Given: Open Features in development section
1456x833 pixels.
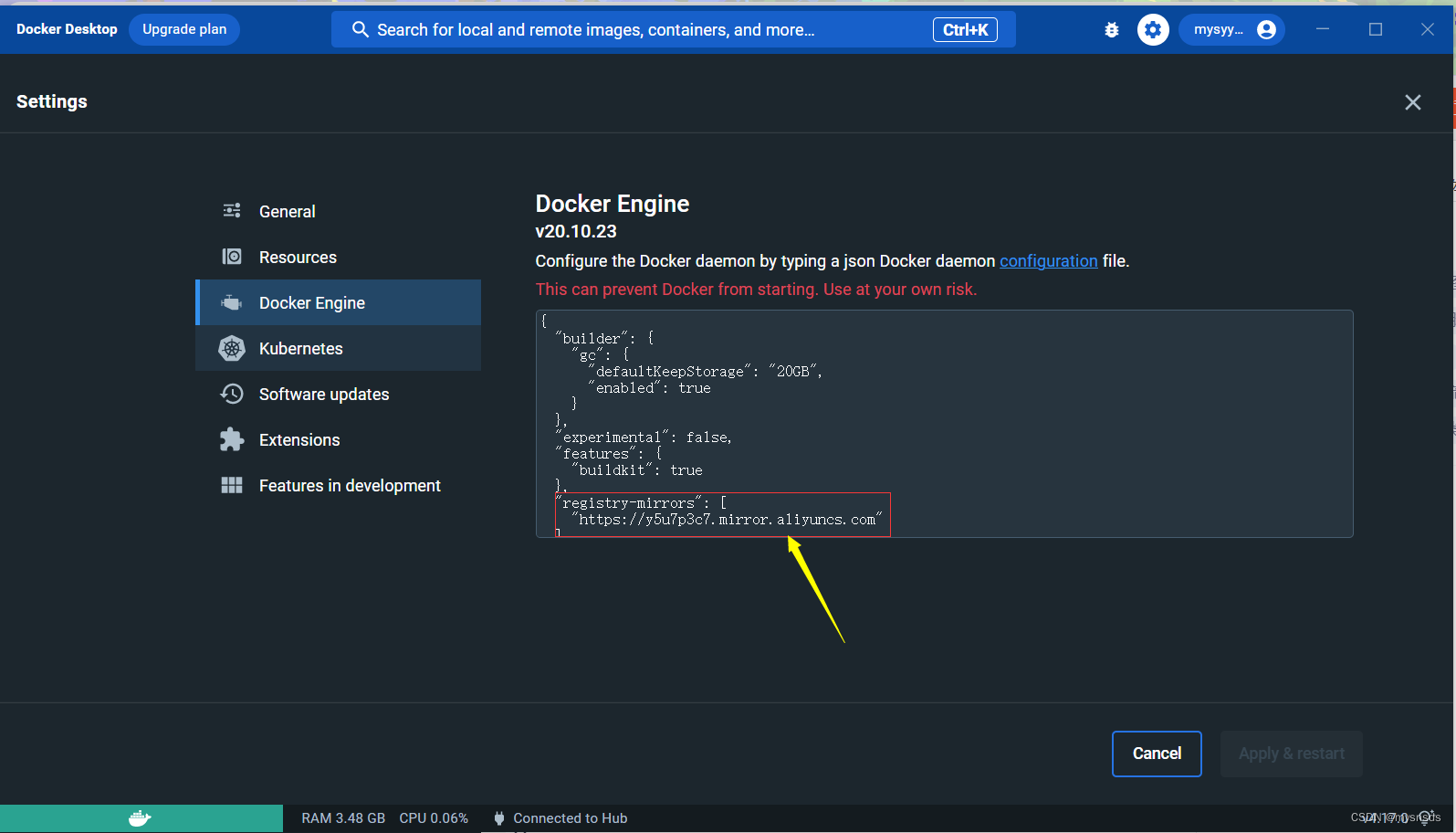Looking at the screenshot, I should click(x=339, y=485).
